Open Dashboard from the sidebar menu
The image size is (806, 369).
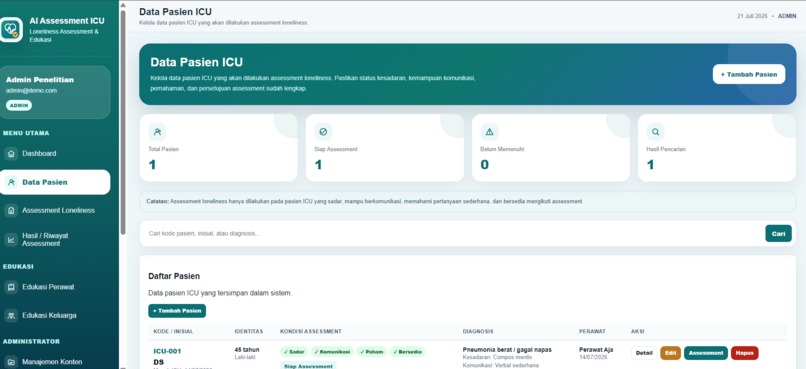pyautogui.click(x=54, y=154)
